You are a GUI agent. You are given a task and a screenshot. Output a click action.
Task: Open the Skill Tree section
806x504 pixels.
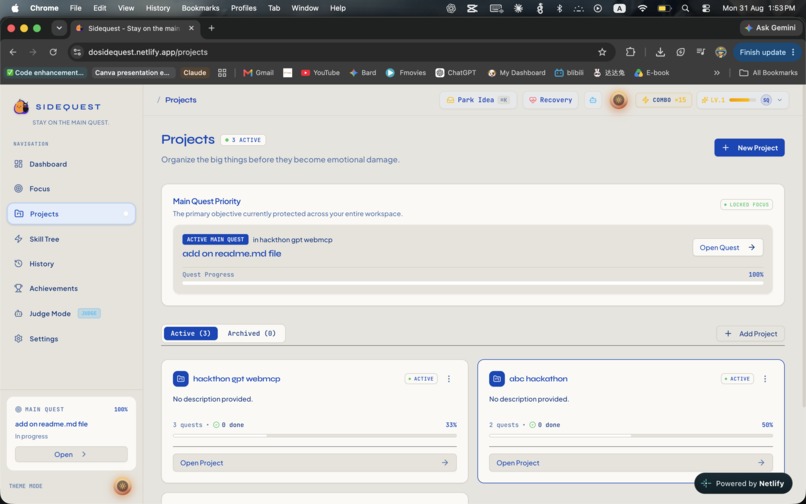click(x=44, y=239)
